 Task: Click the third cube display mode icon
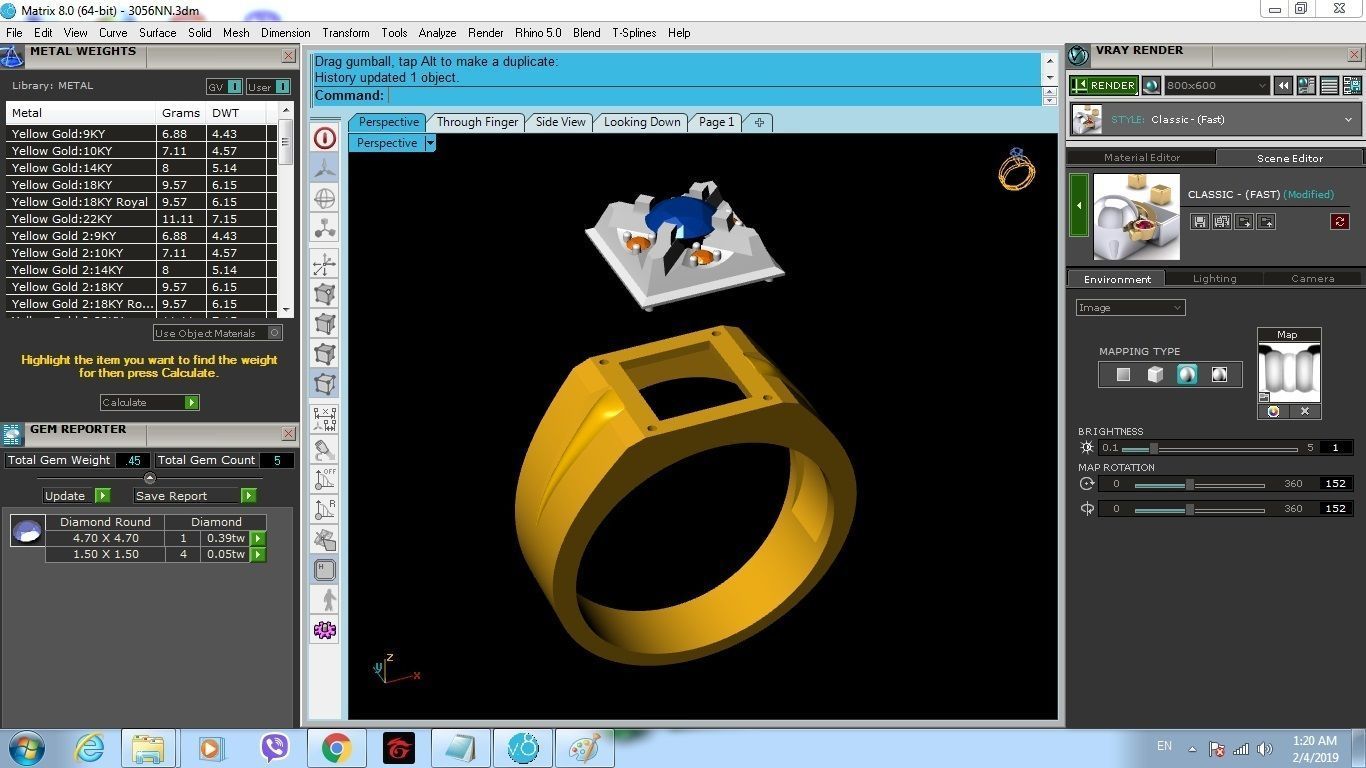click(325, 354)
